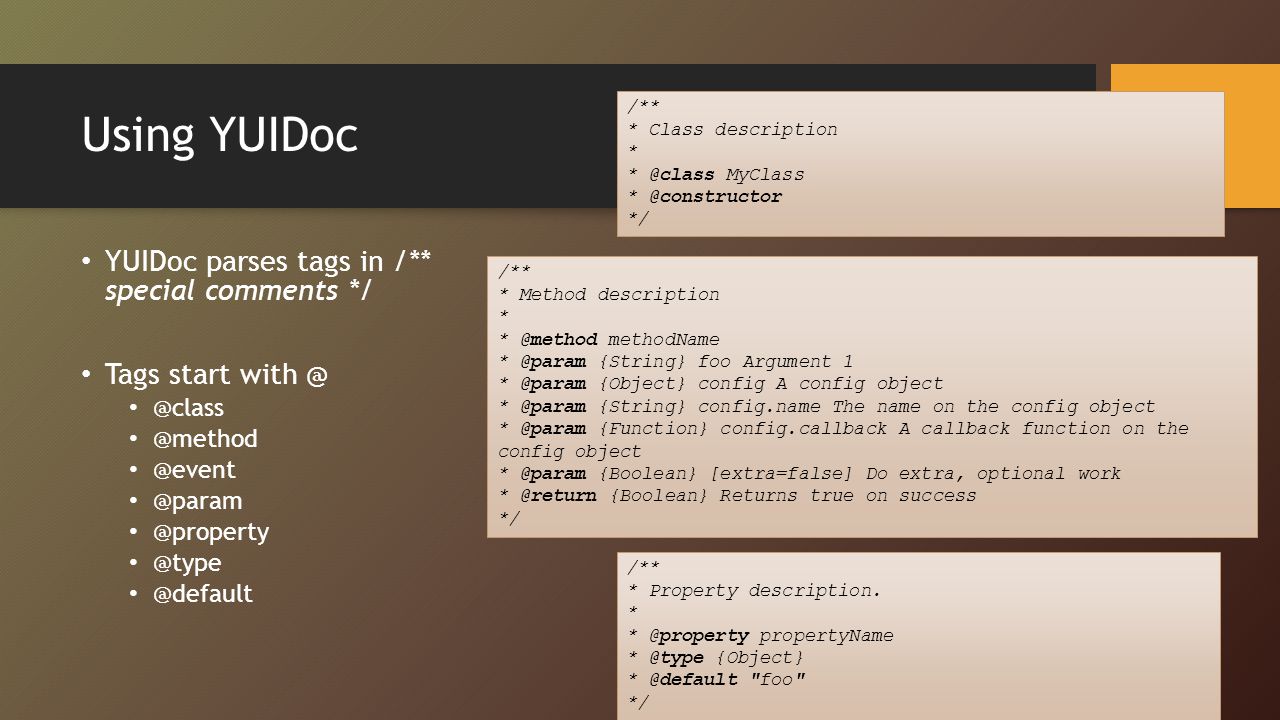Select the '* @class MyClass' code line
1280x720 pixels.
pyautogui.click(x=716, y=174)
